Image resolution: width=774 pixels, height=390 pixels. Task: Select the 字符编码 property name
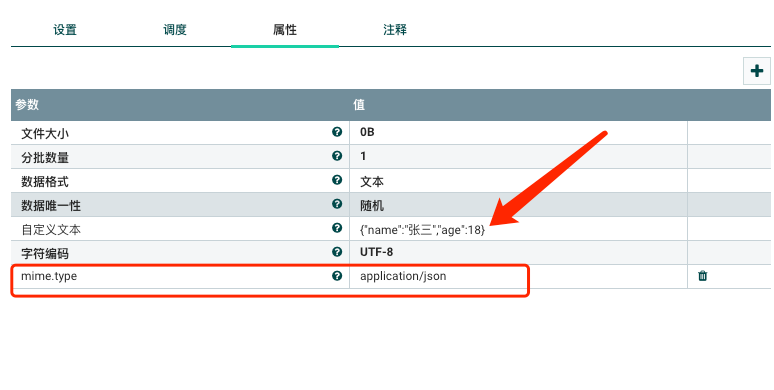(45, 254)
